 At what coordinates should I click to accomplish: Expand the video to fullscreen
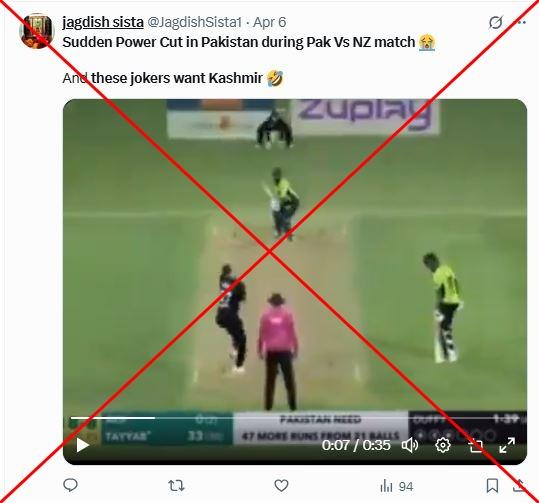[x=507, y=445]
